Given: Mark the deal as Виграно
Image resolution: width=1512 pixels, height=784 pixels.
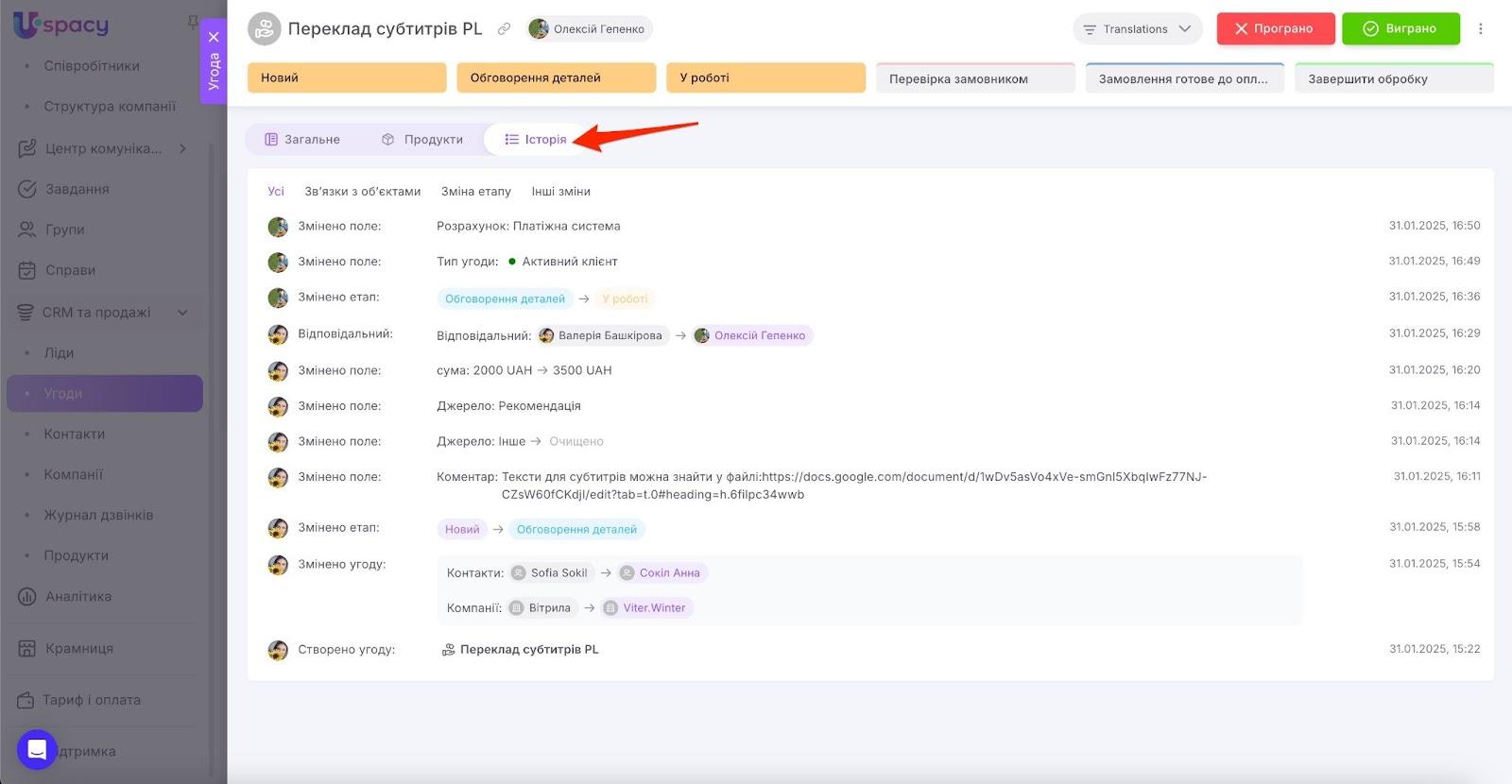Looking at the screenshot, I should pyautogui.click(x=1400, y=29).
